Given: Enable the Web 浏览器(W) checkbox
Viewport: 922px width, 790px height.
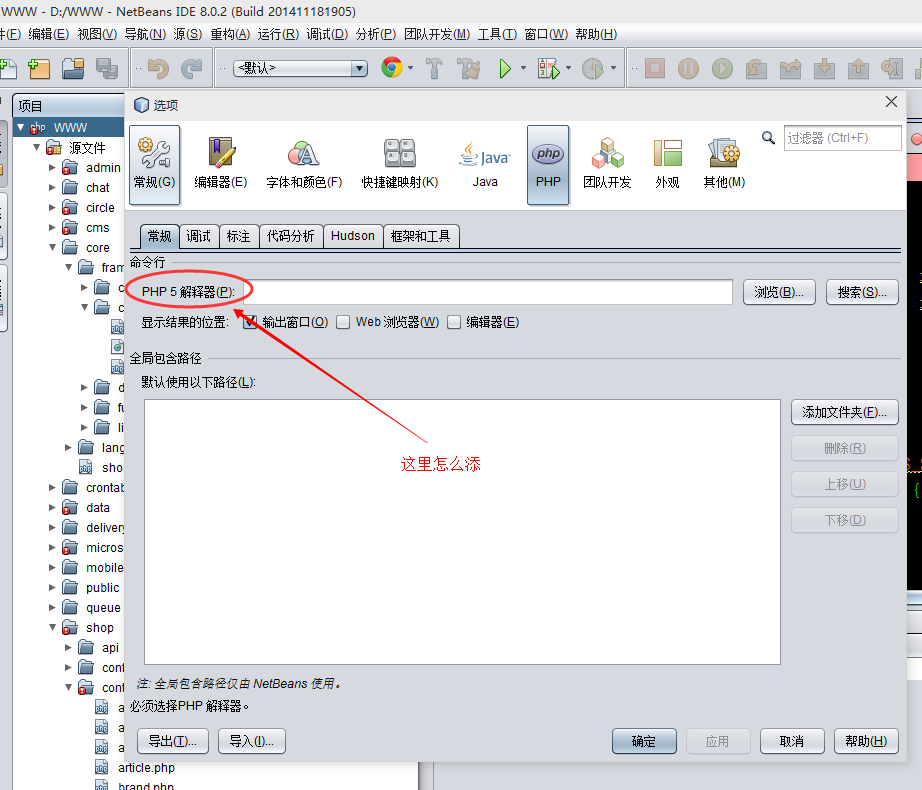Looking at the screenshot, I should 343,322.
